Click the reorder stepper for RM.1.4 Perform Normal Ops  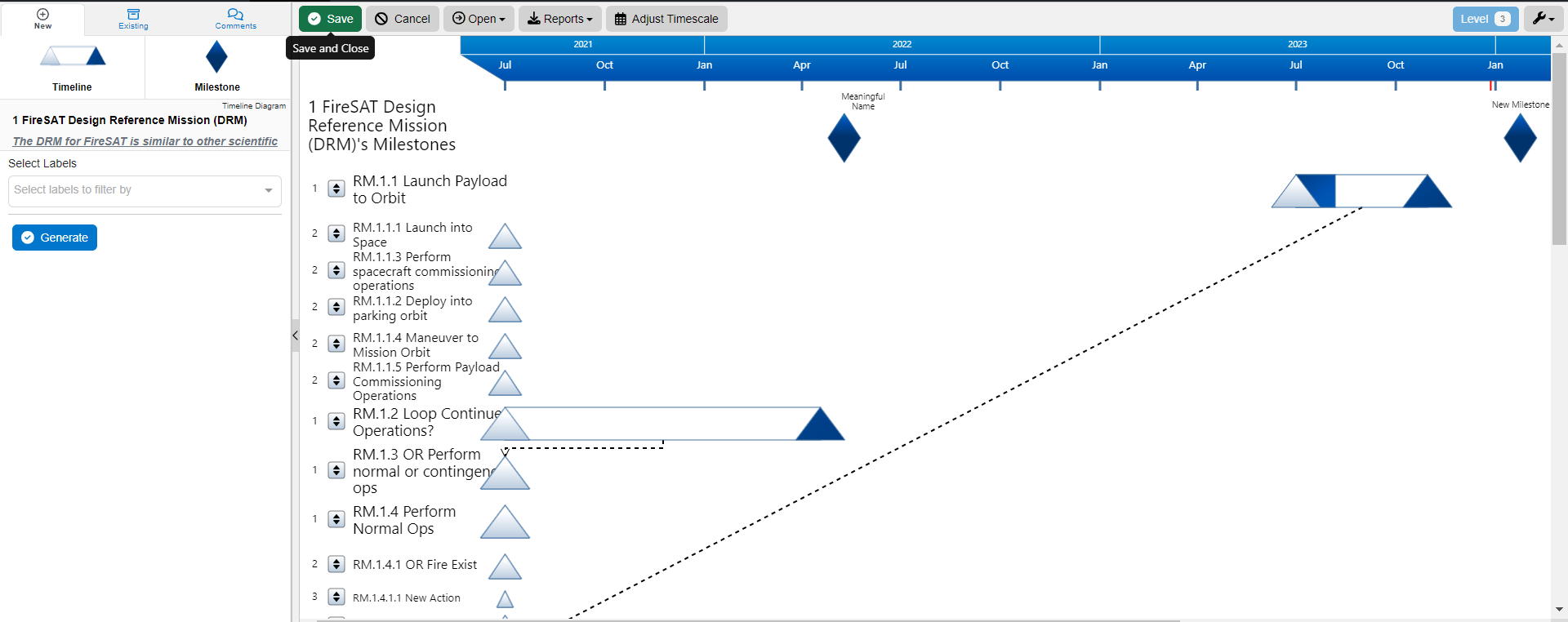point(336,519)
